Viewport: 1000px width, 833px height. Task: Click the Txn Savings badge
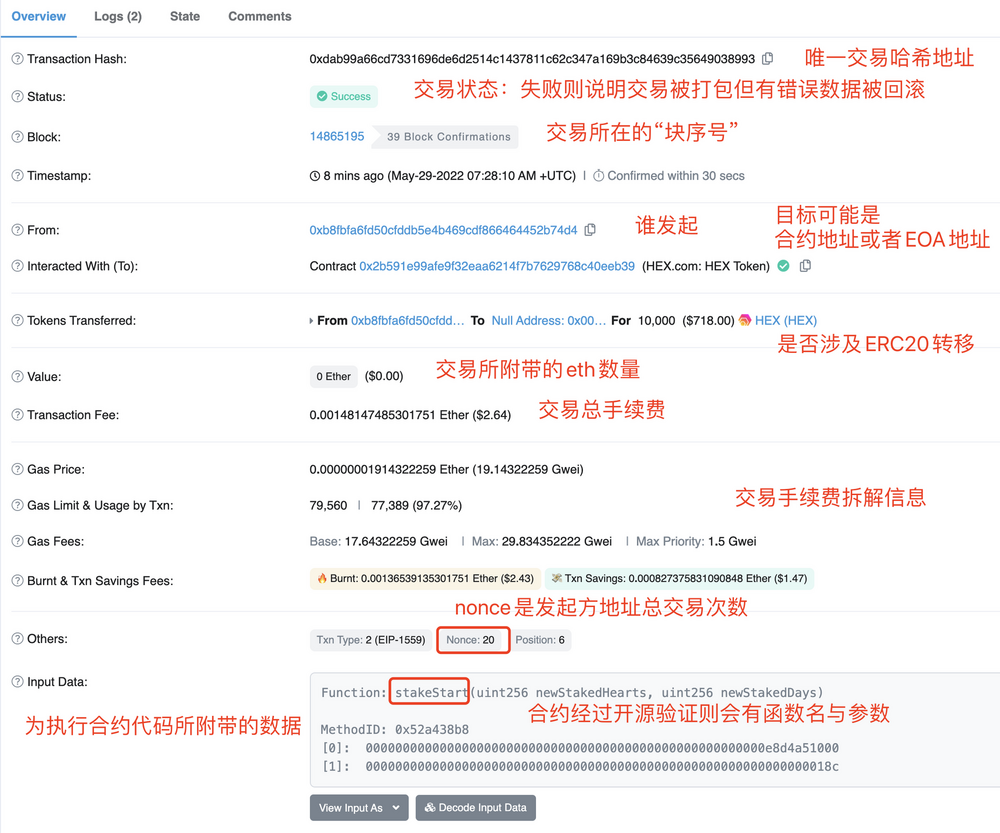[x=679, y=579]
